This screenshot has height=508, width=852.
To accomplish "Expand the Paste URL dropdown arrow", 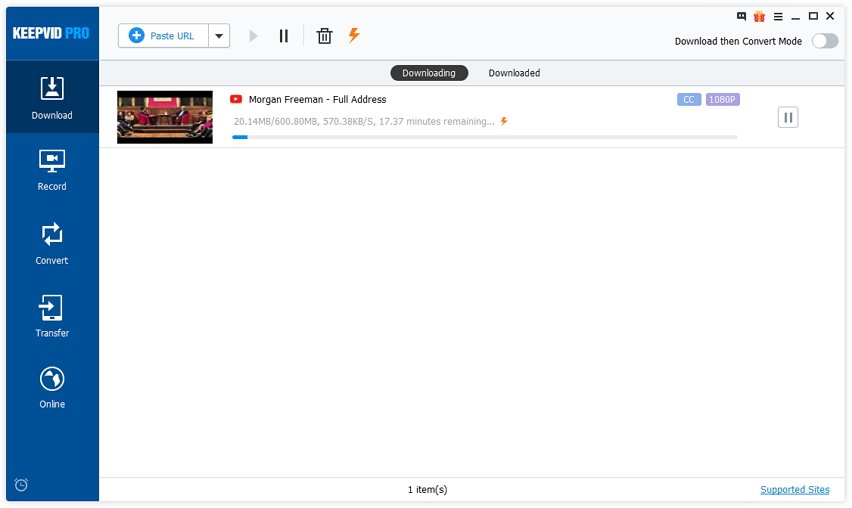I will click(x=219, y=36).
